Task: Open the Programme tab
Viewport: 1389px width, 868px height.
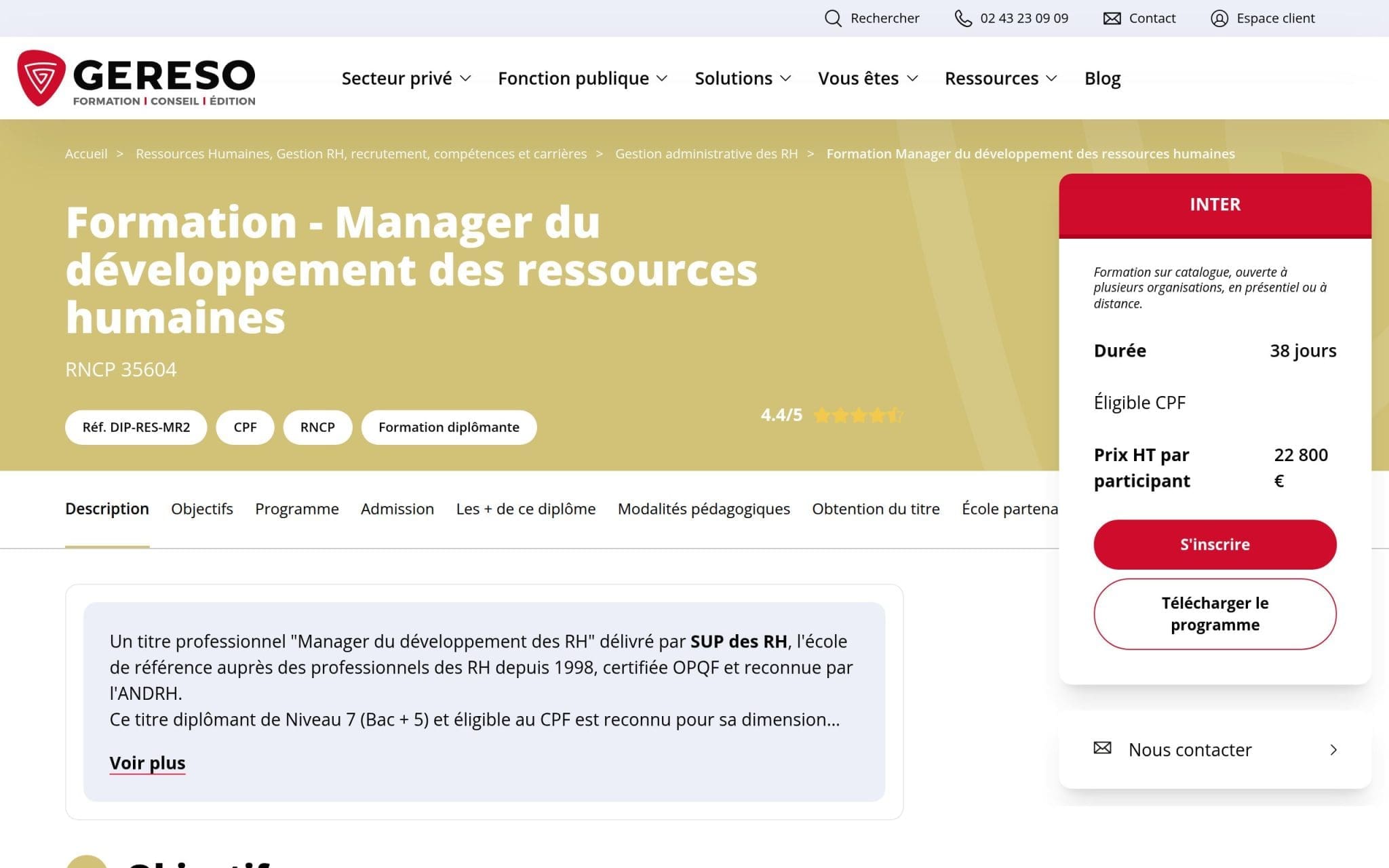Action: point(297,509)
